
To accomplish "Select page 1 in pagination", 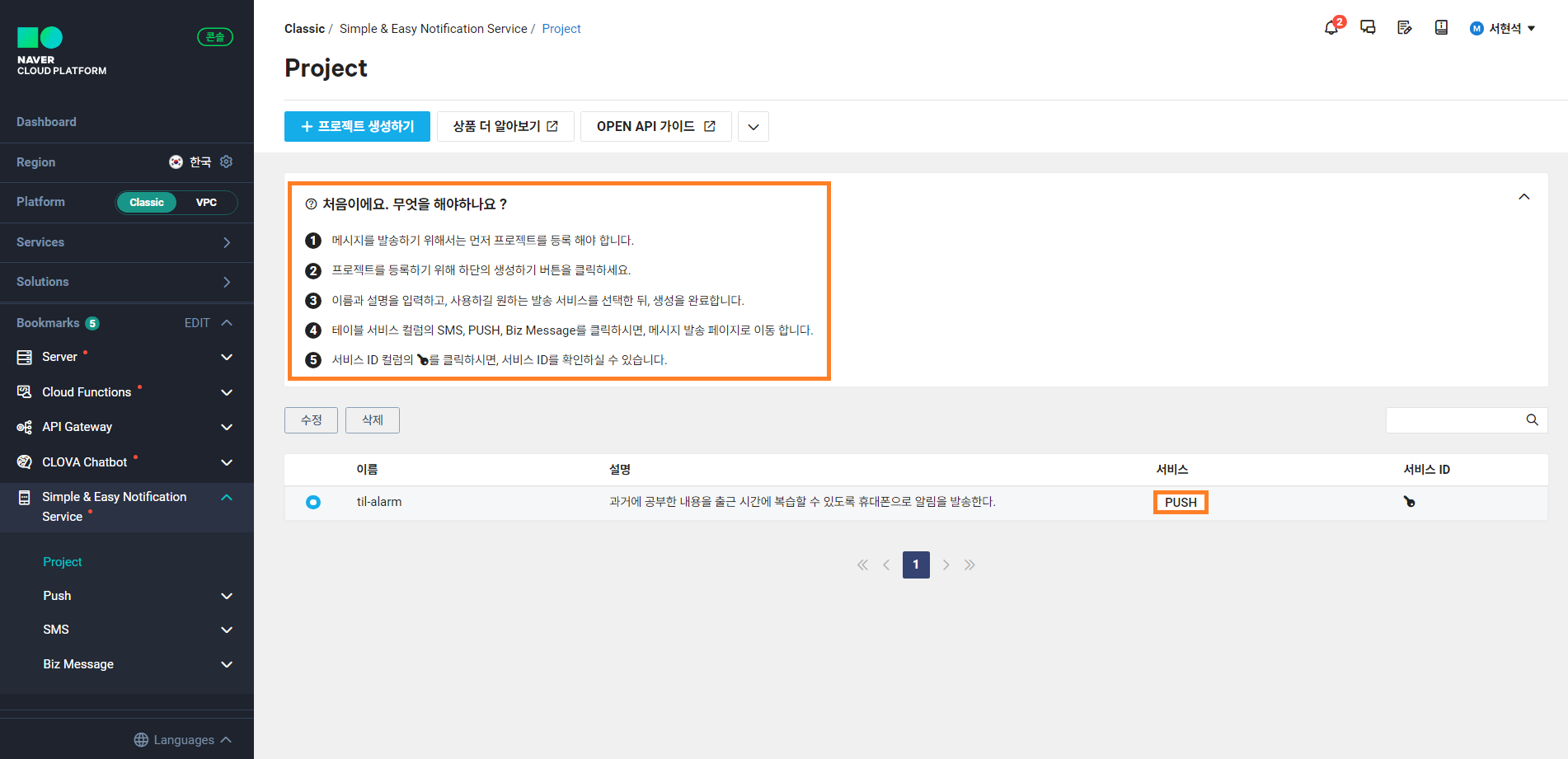I will point(916,565).
